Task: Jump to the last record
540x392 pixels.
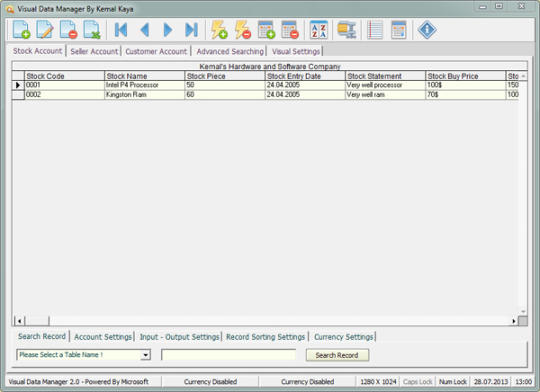Action: (x=191, y=30)
